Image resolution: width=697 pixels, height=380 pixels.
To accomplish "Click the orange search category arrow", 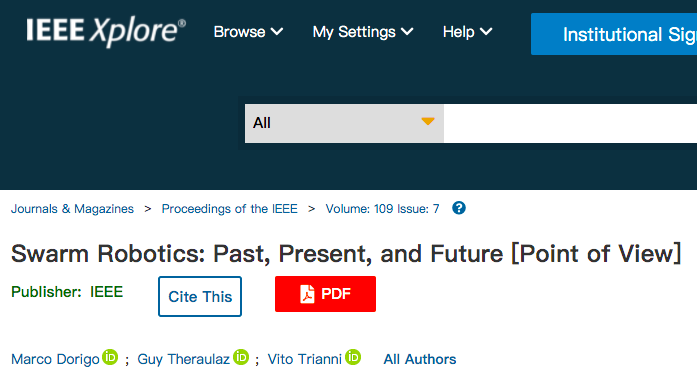I will [x=428, y=121].
